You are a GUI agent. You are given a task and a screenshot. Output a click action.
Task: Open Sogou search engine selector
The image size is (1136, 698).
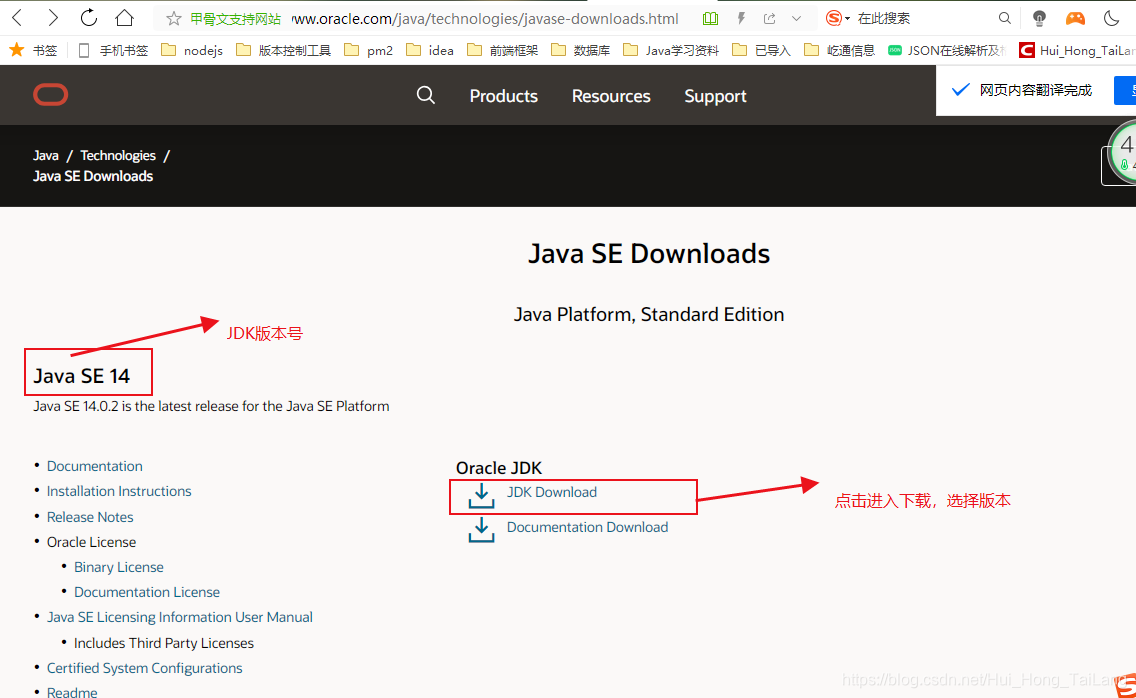(838, 18)
